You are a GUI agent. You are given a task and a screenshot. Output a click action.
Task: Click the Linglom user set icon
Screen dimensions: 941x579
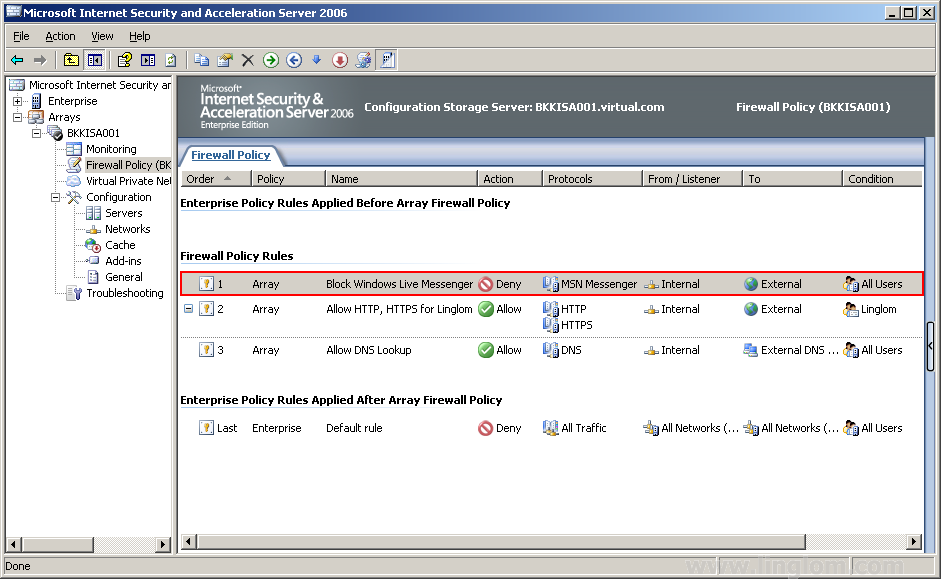pyautogui.click(x=851, y=309)
